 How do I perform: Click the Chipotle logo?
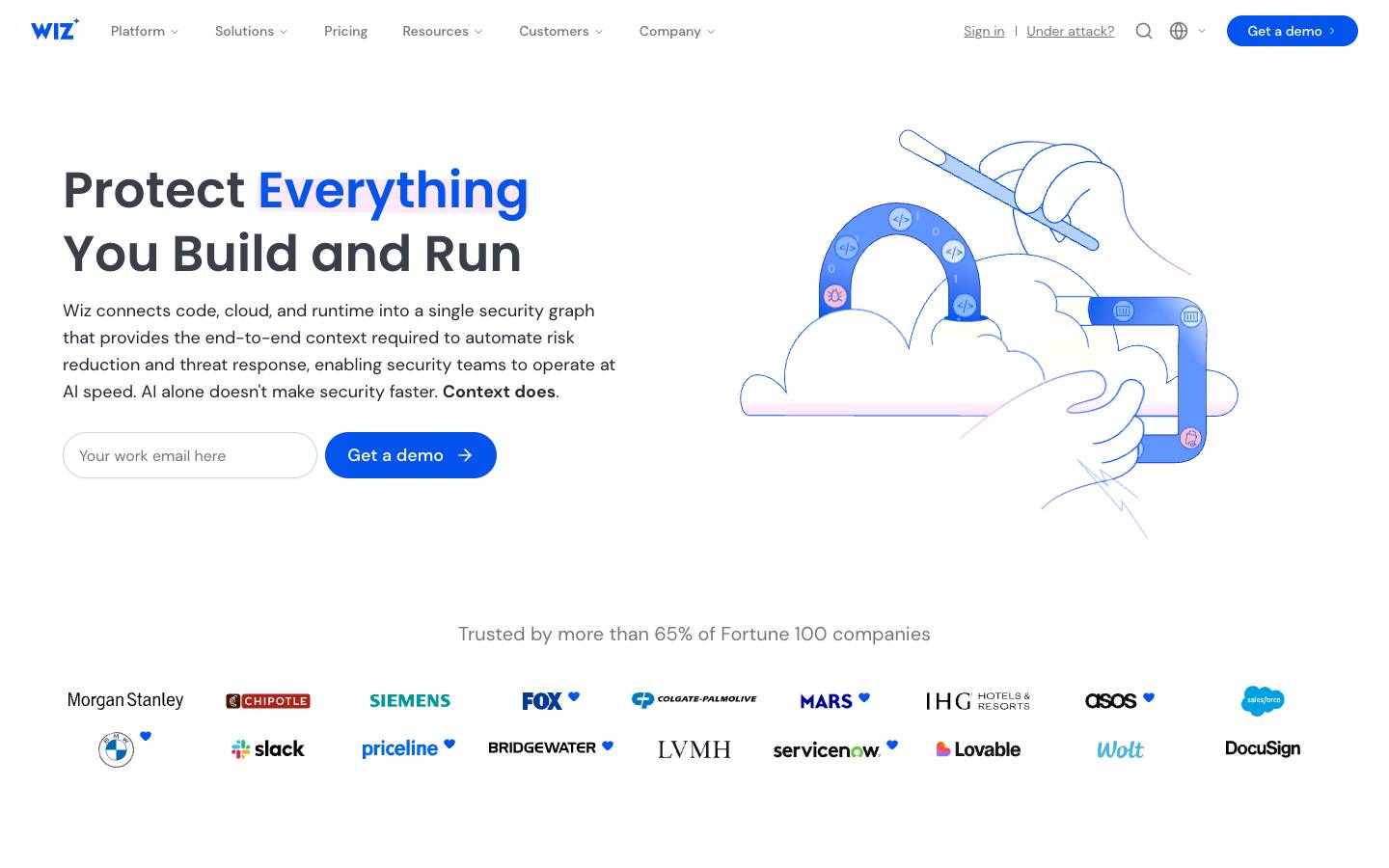tap(268, 701)
